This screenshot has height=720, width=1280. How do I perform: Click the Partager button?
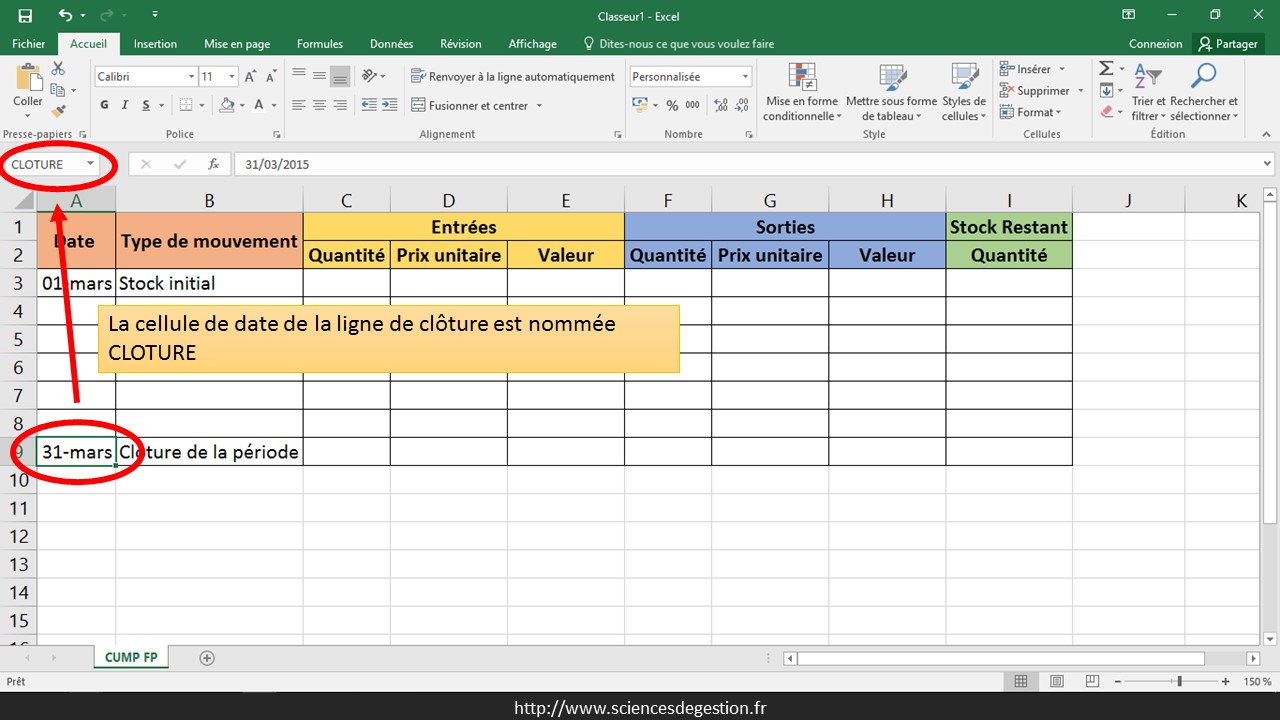[x=1228, y=44]
